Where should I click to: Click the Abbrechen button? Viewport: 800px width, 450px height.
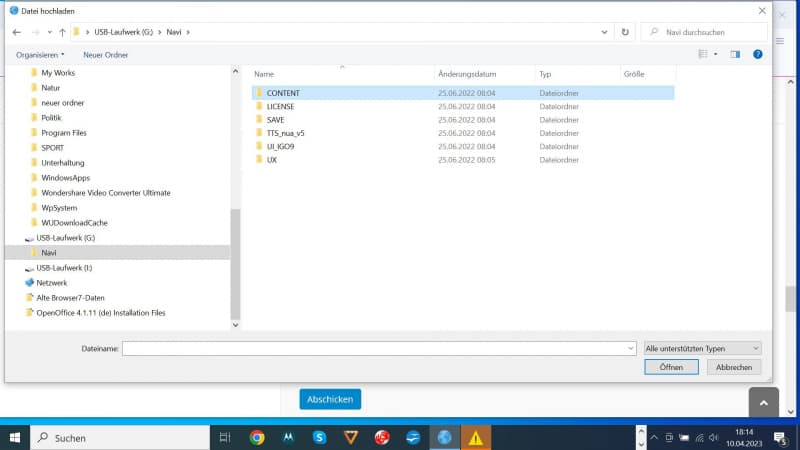[734, 367]
